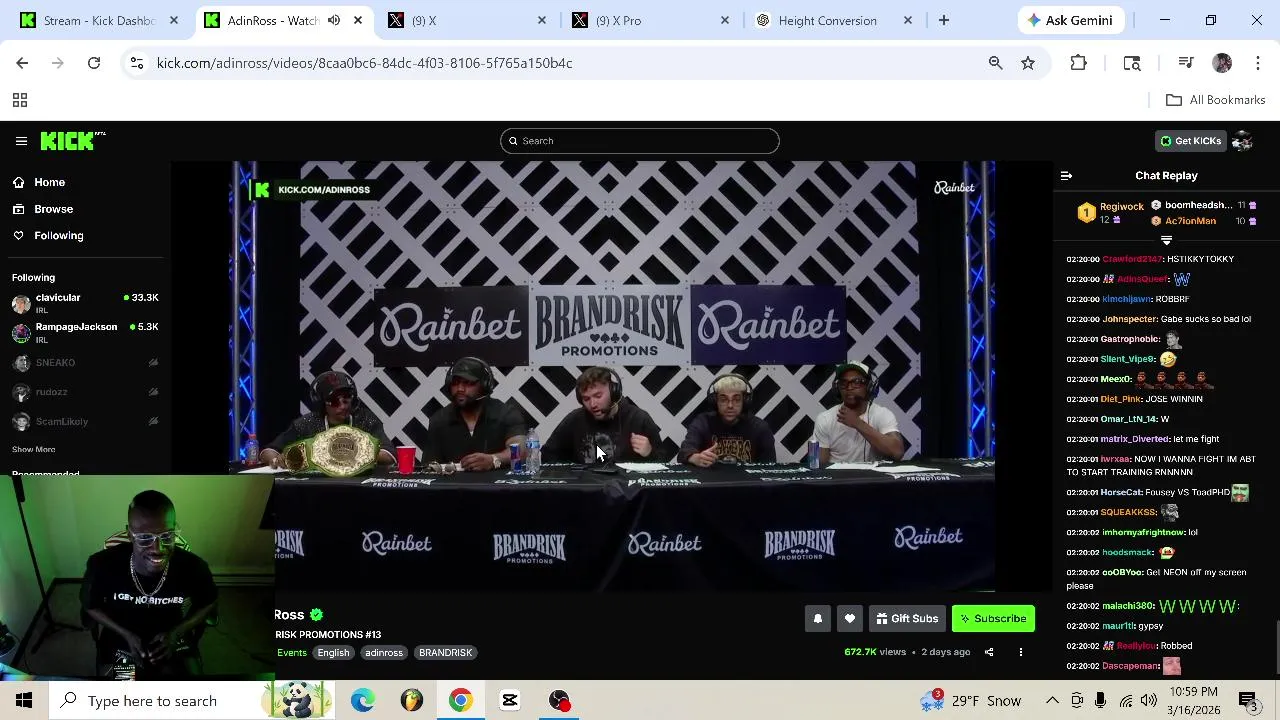The height and width of the screenshot is (720, 1280).
Task: View site information for kick.com
Action: pos(136,63)
